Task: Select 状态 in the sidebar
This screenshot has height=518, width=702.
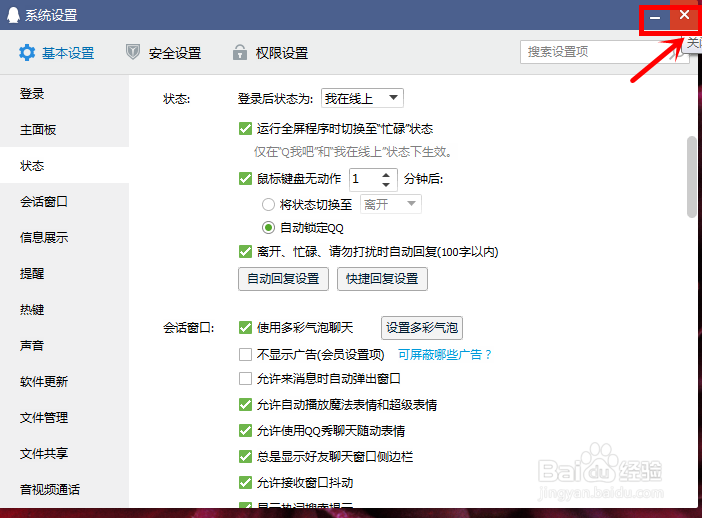Action: (64, 165)
